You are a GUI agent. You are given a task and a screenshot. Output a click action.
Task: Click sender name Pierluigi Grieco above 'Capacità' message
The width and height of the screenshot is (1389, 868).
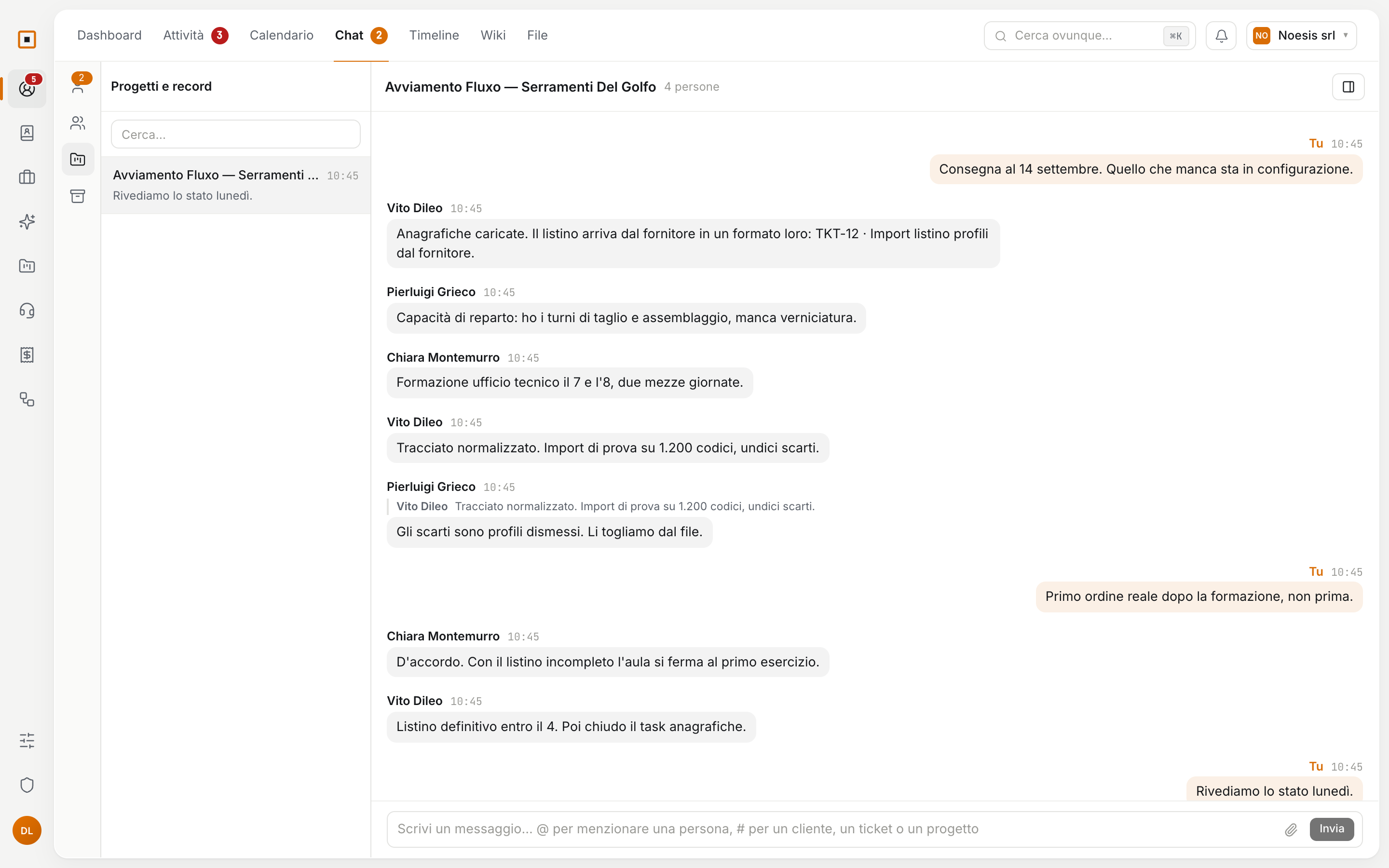click(x=431, y=292)
